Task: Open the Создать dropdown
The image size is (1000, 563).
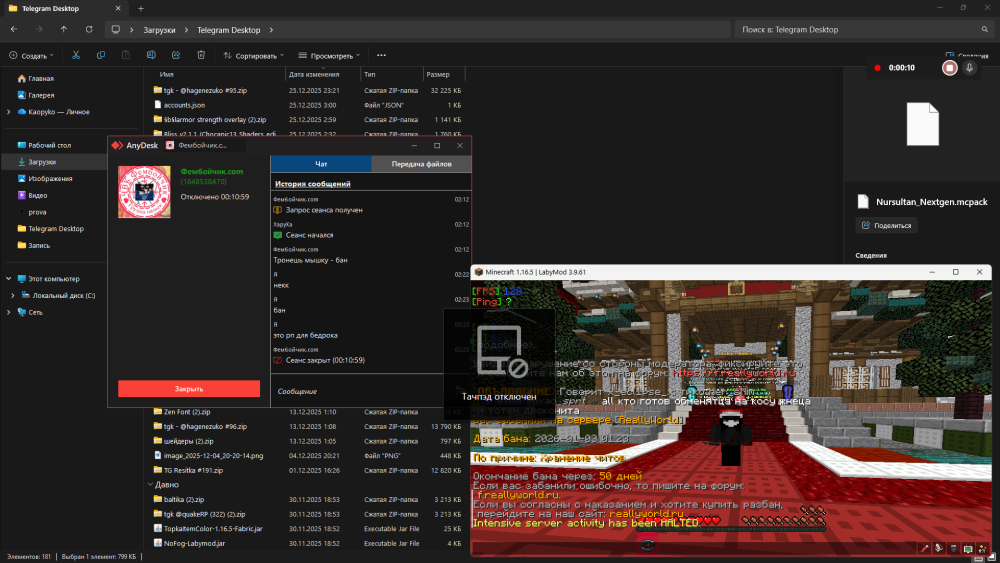Action: 31,55
